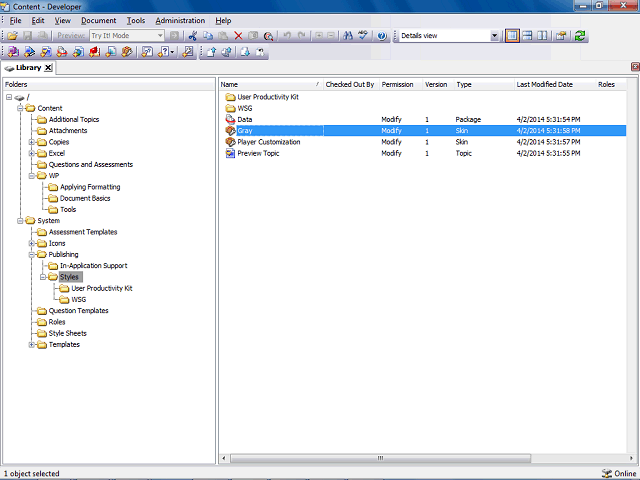Toggle the horizontal split layout button
Image resolution: width=640 pixels, height=480 pixels.
(x=527, y=36)
